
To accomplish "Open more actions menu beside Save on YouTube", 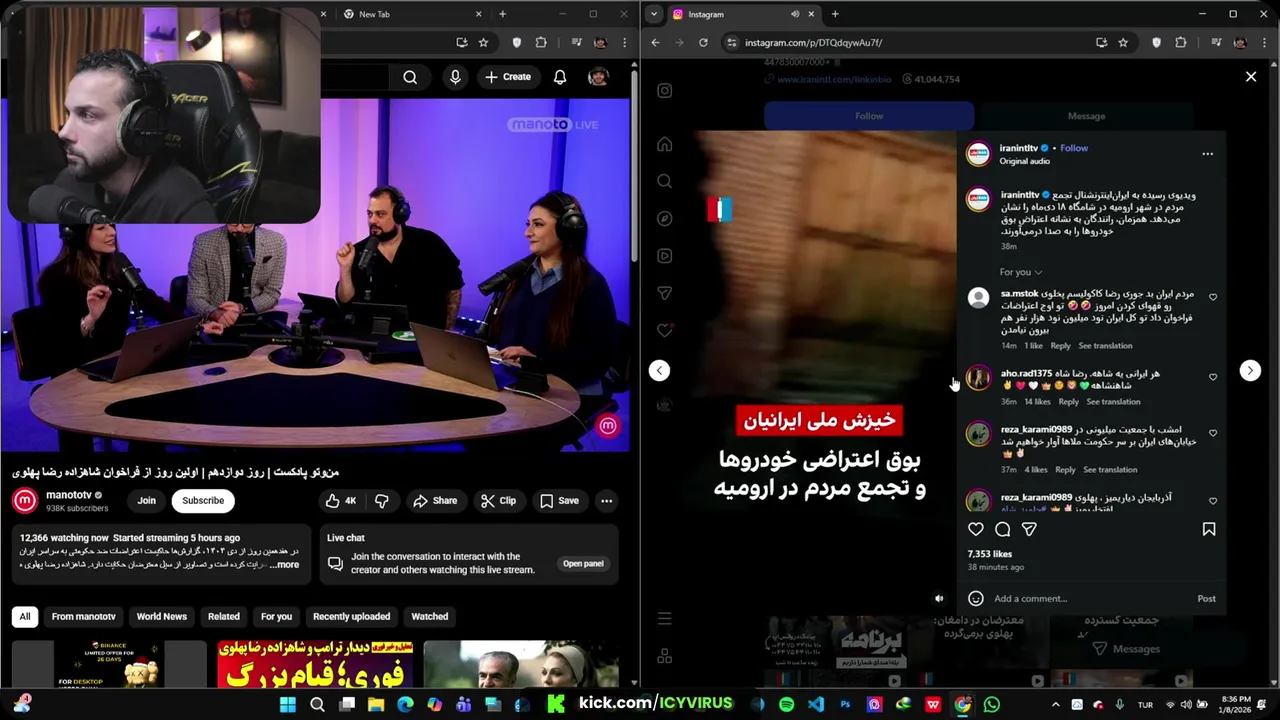I will [x=606, y=501].
